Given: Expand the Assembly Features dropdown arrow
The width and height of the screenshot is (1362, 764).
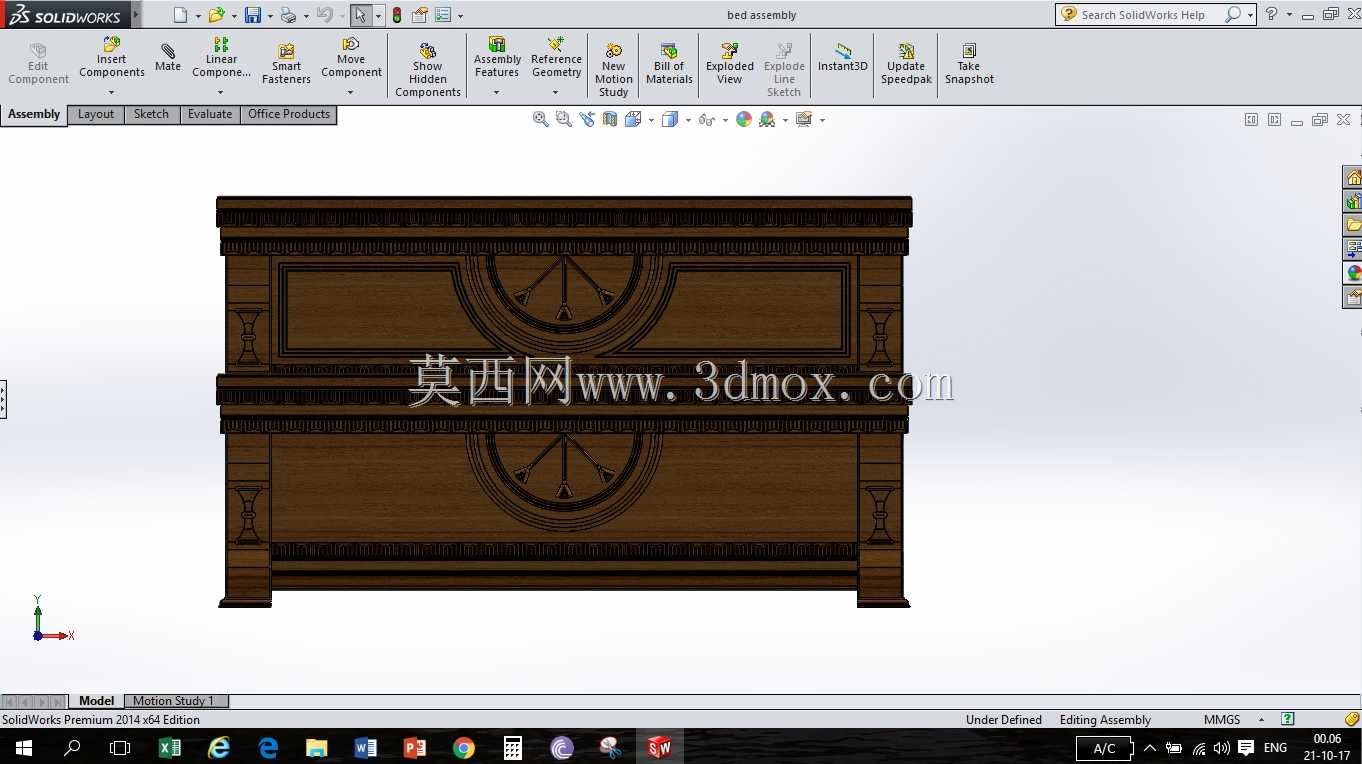Looking at the screenshot, I should coord(496,93).
